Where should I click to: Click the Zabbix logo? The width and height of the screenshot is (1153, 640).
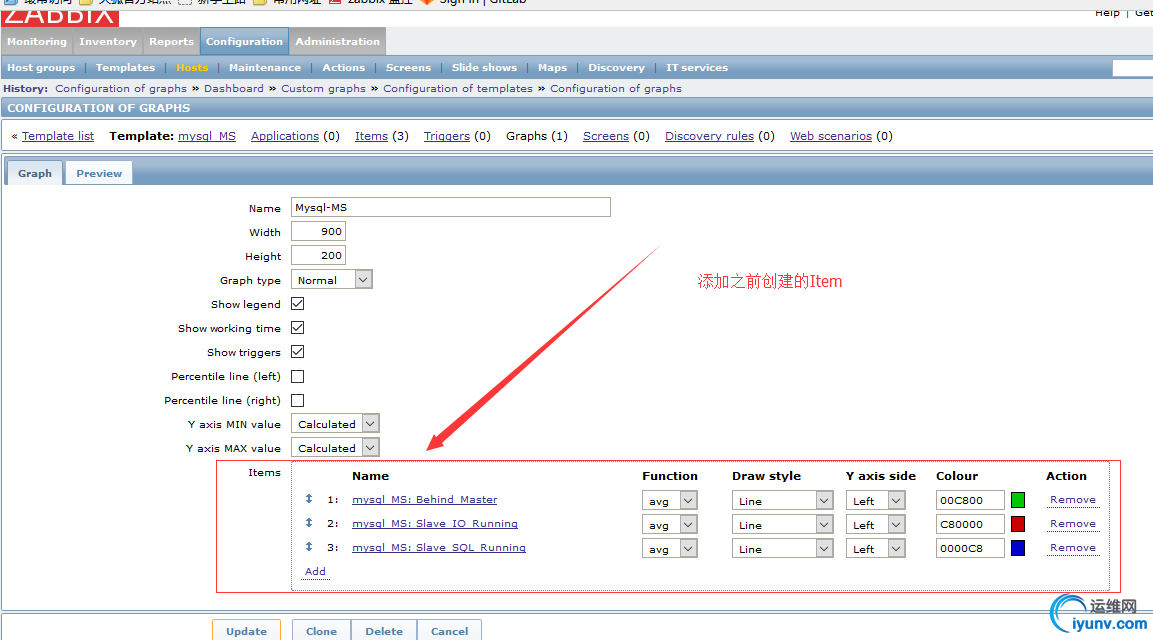60,16
